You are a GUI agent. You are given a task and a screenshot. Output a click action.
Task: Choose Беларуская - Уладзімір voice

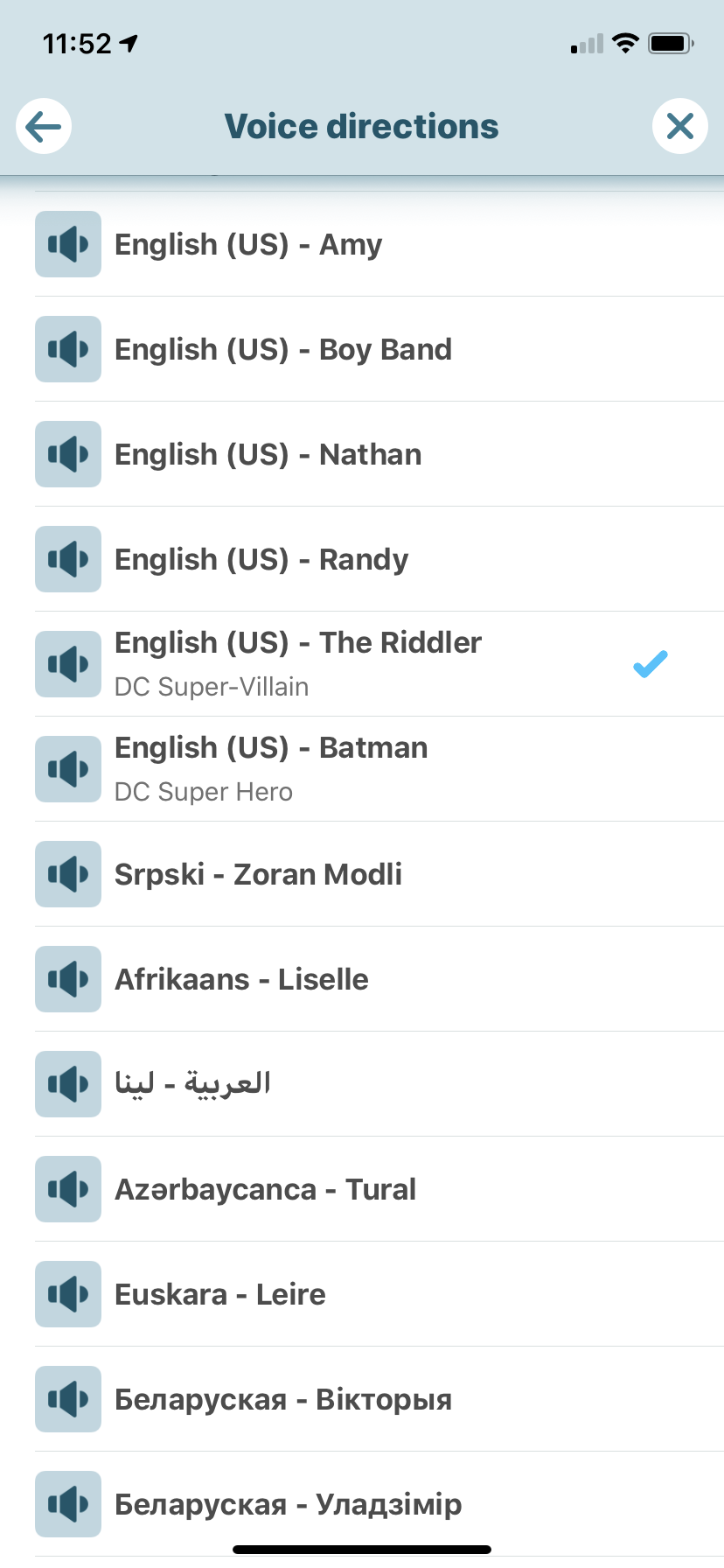(289, 1505)
